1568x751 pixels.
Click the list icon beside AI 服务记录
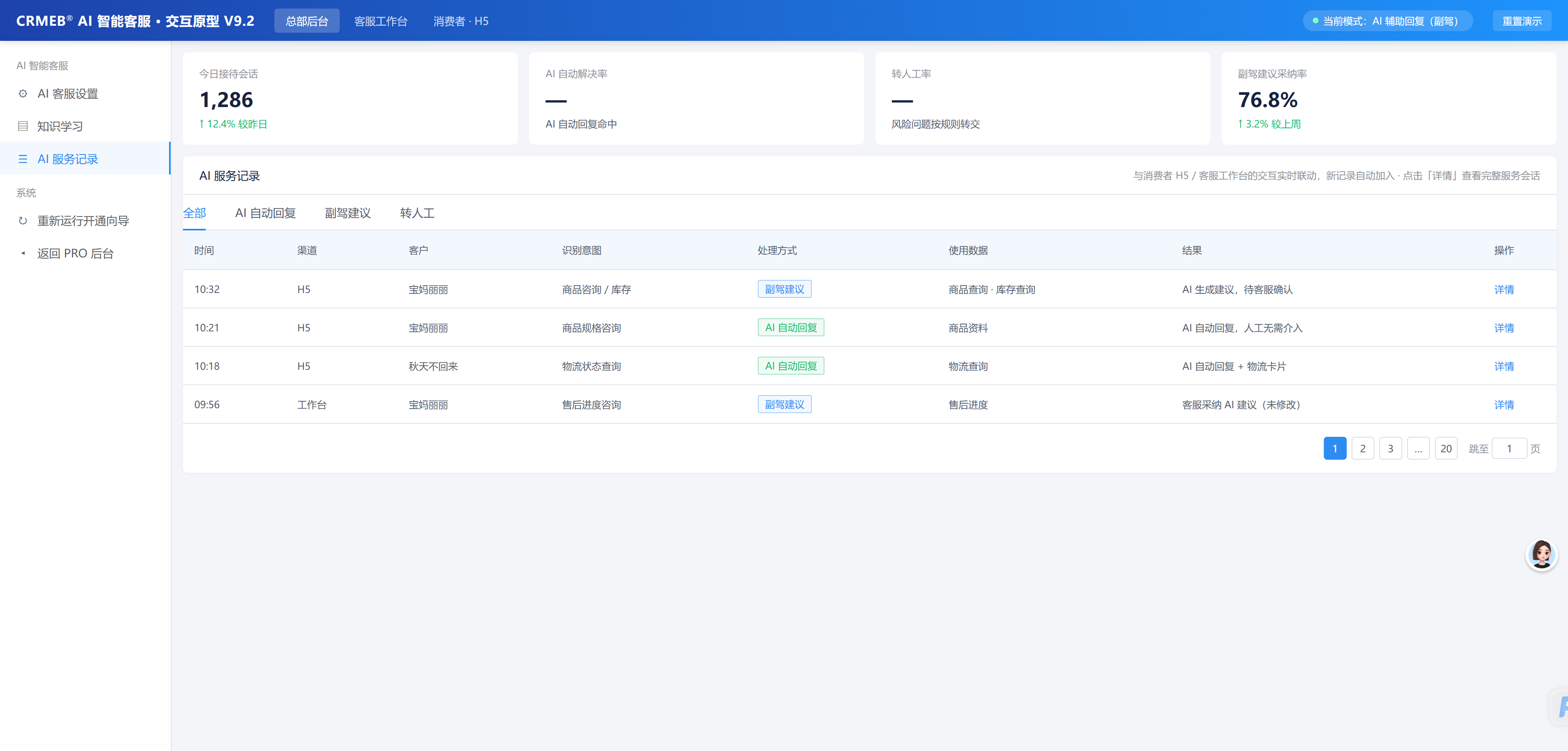pyautogui.click(x=23, y=159)
